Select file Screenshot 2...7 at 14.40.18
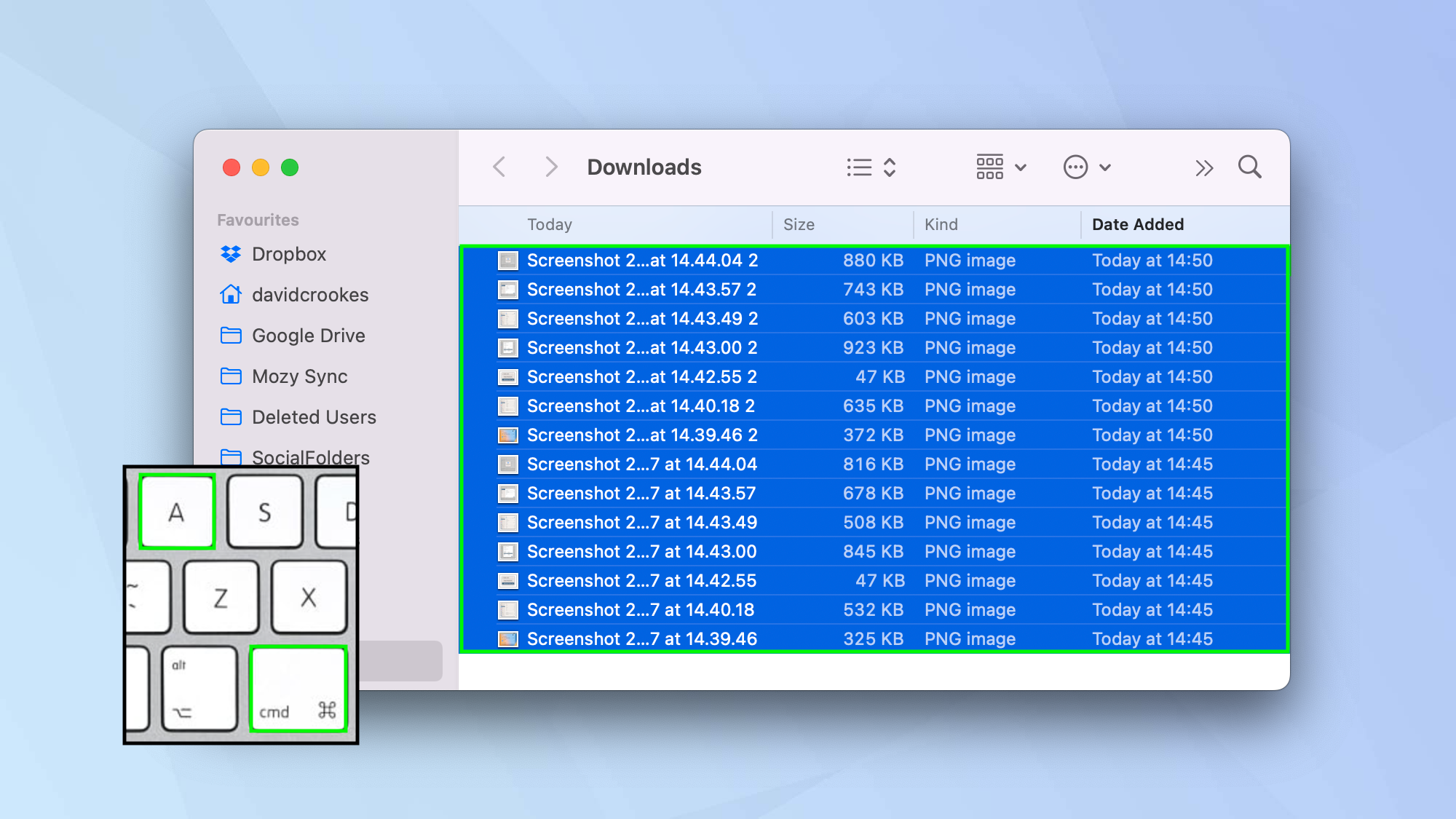 874,610
